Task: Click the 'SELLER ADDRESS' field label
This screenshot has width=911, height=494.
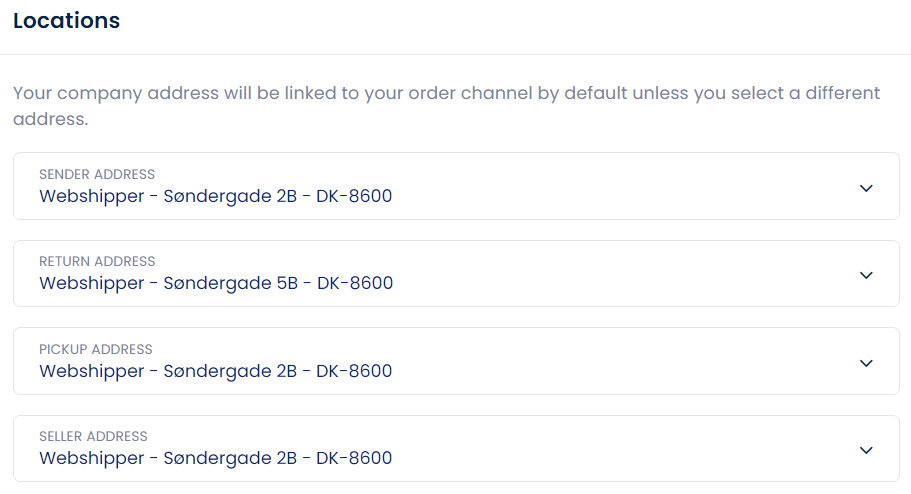Action: 93,436
